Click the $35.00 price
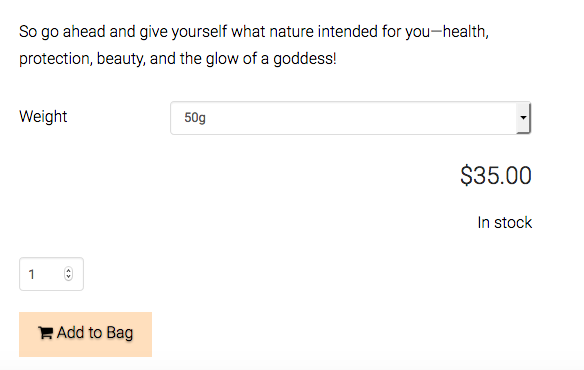This screenshot has width=584, height=370. [496, 175]
